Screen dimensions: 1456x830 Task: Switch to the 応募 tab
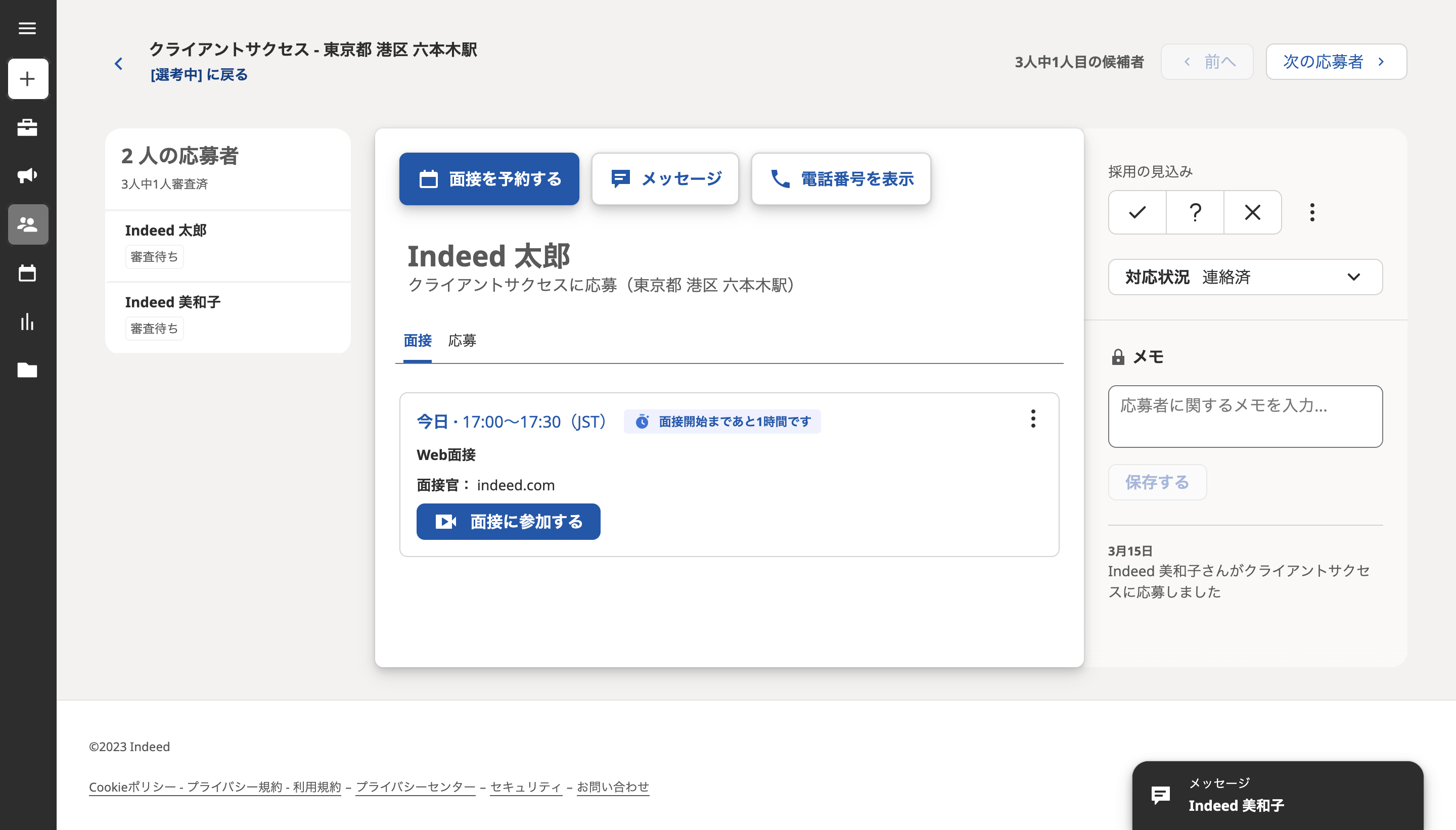point(462,340)
